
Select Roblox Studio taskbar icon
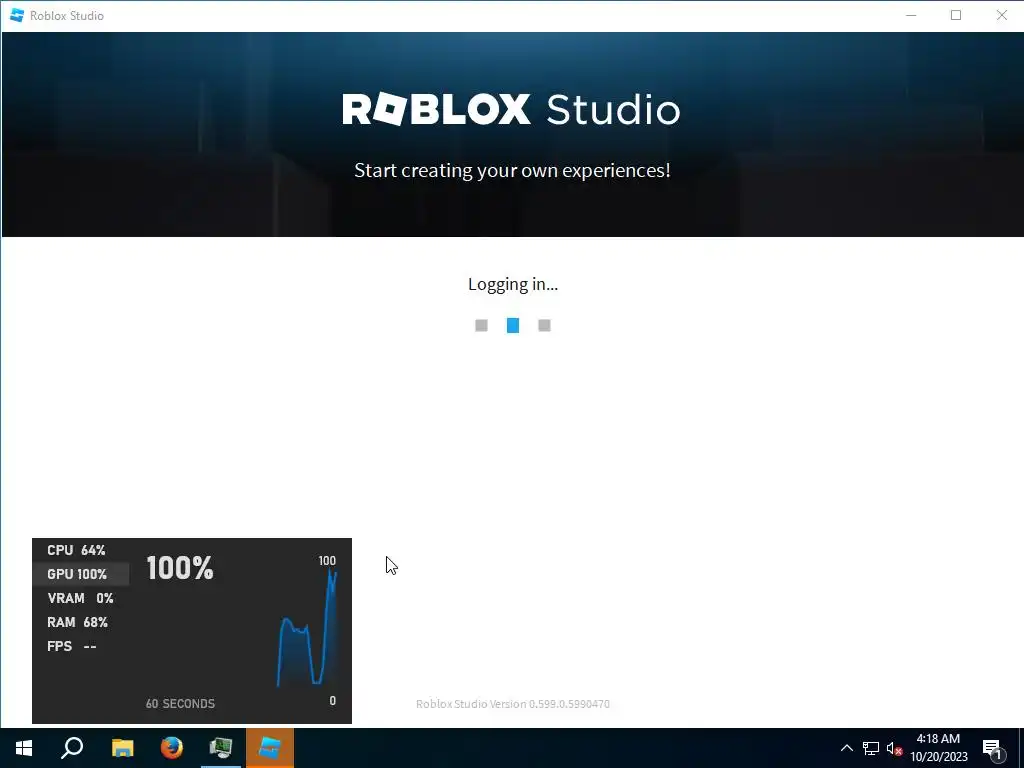270,748
